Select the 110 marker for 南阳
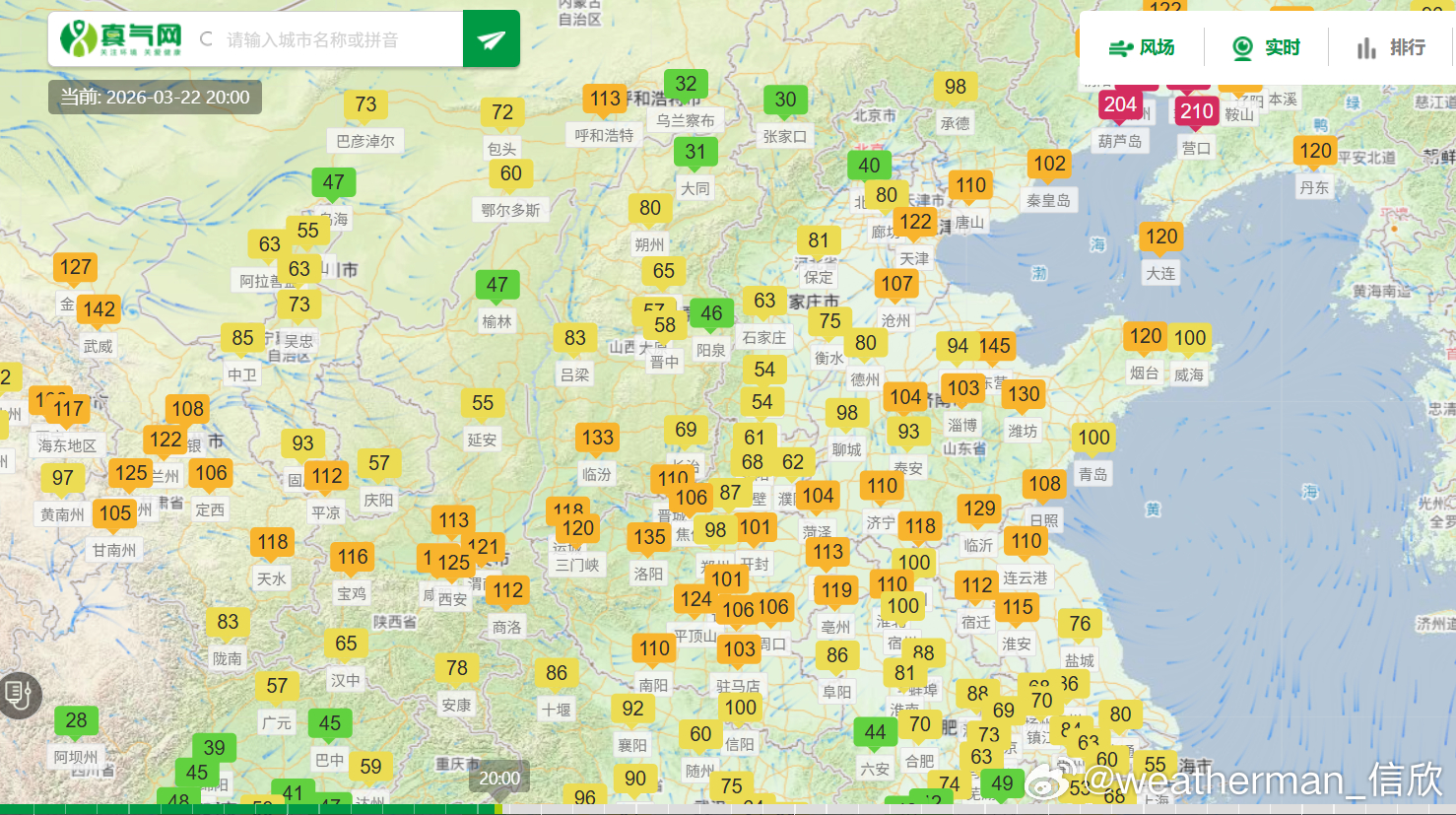Screen dimensions: 1456x815 [654, 648]
